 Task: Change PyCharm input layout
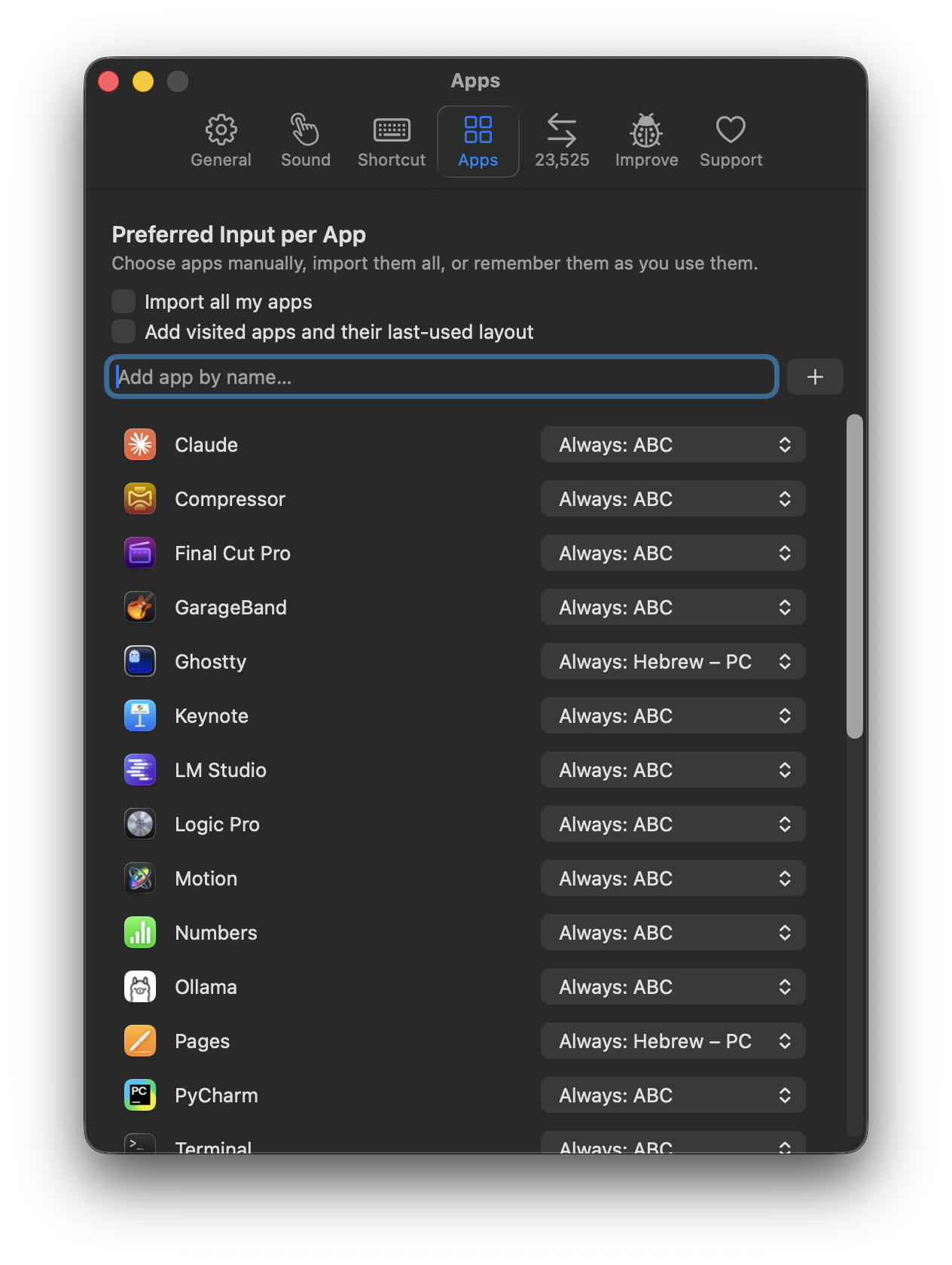coord(673,1096)
